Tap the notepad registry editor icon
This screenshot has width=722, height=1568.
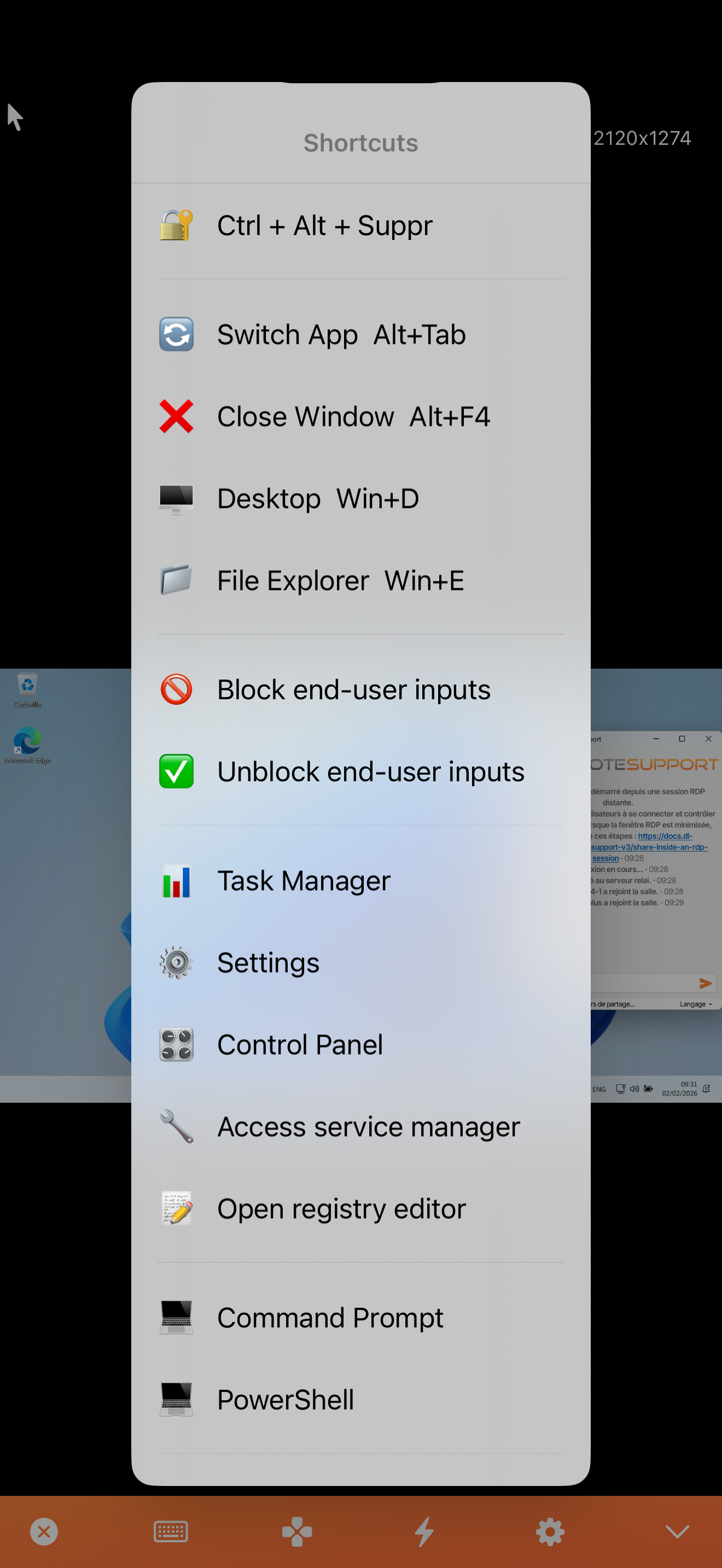click(177, 1208)
